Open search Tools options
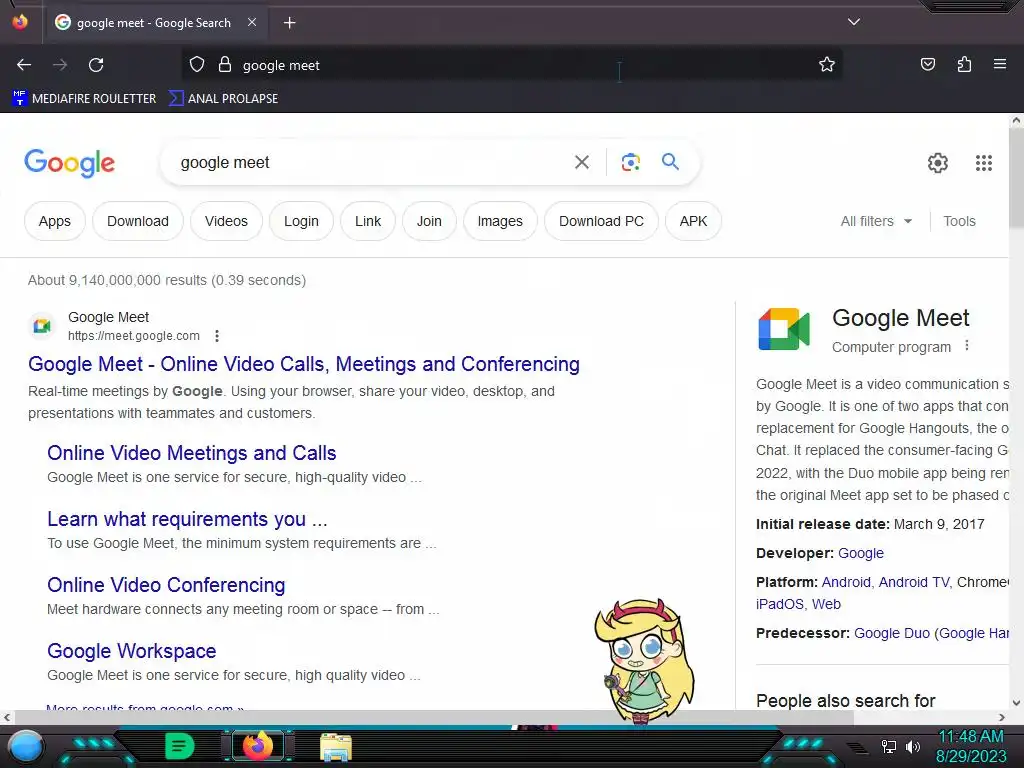 (959, 221)
